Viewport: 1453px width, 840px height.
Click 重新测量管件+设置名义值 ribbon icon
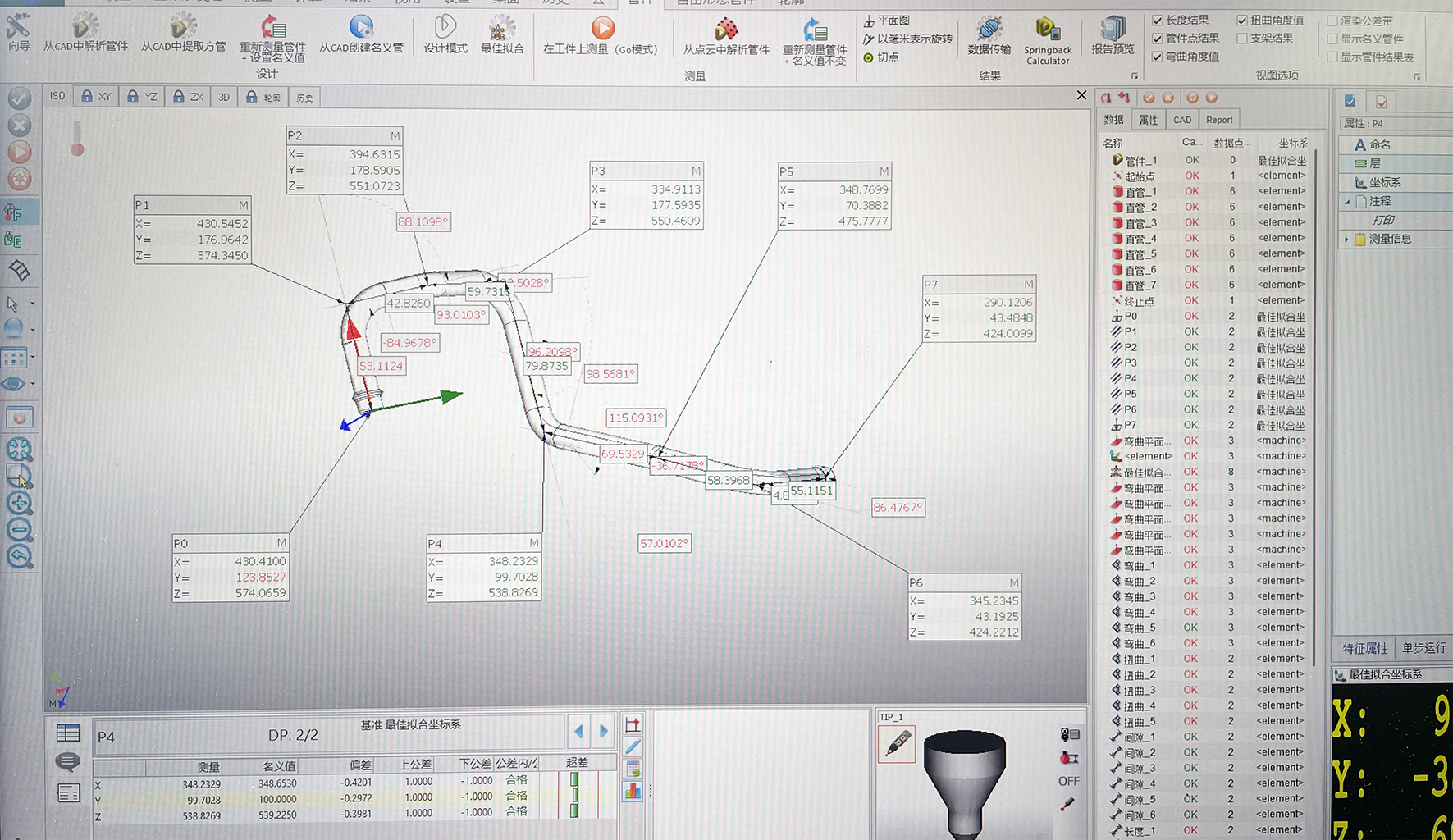click(x=272, y=38)
